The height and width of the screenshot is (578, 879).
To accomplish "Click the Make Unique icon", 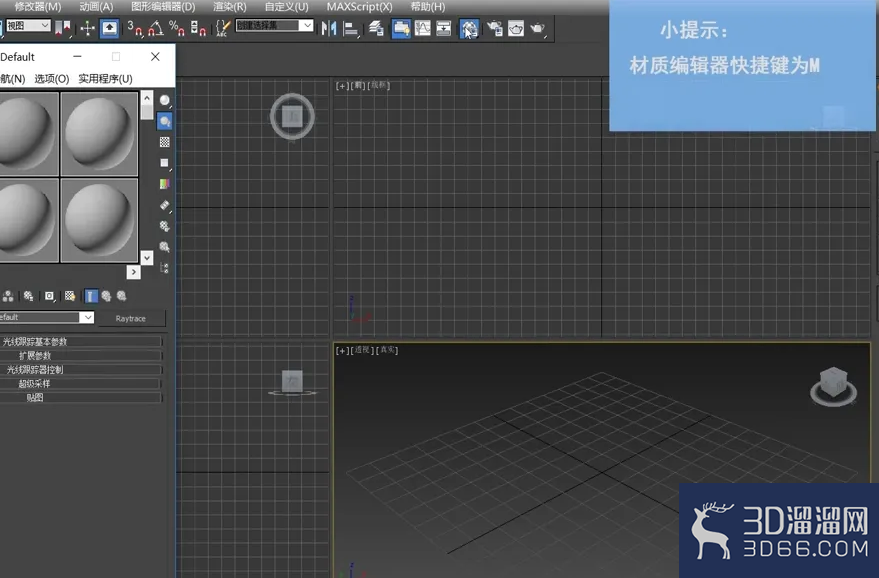I will (x=8, y=296).
